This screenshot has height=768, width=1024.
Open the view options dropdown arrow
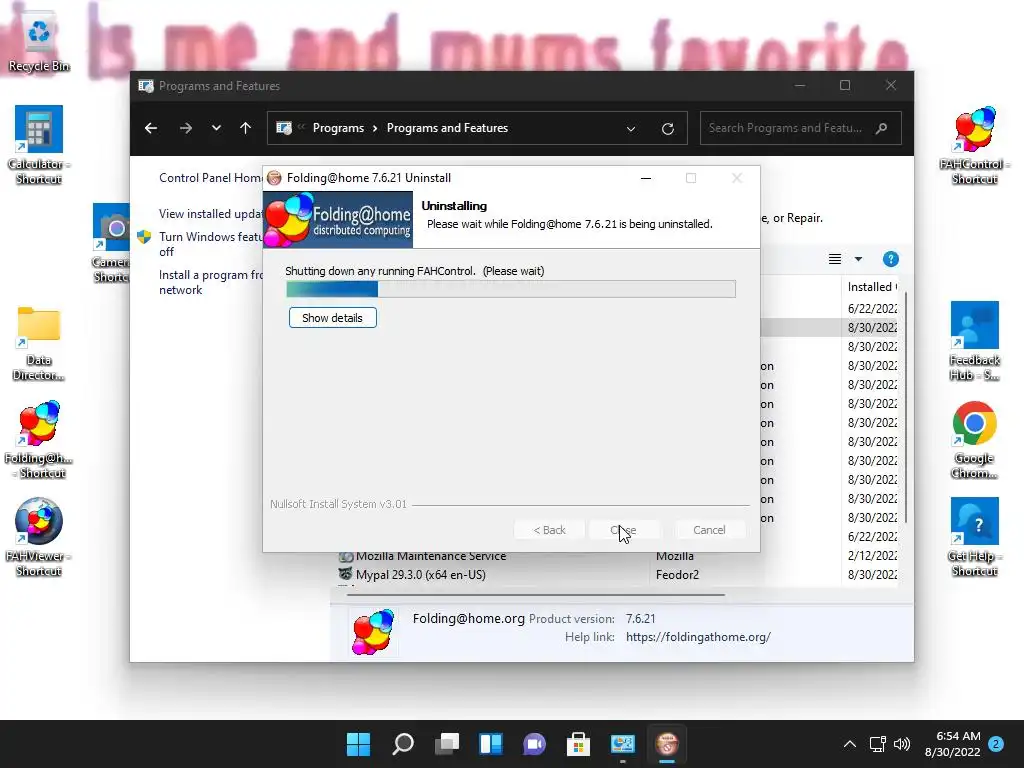click(858, 259)
